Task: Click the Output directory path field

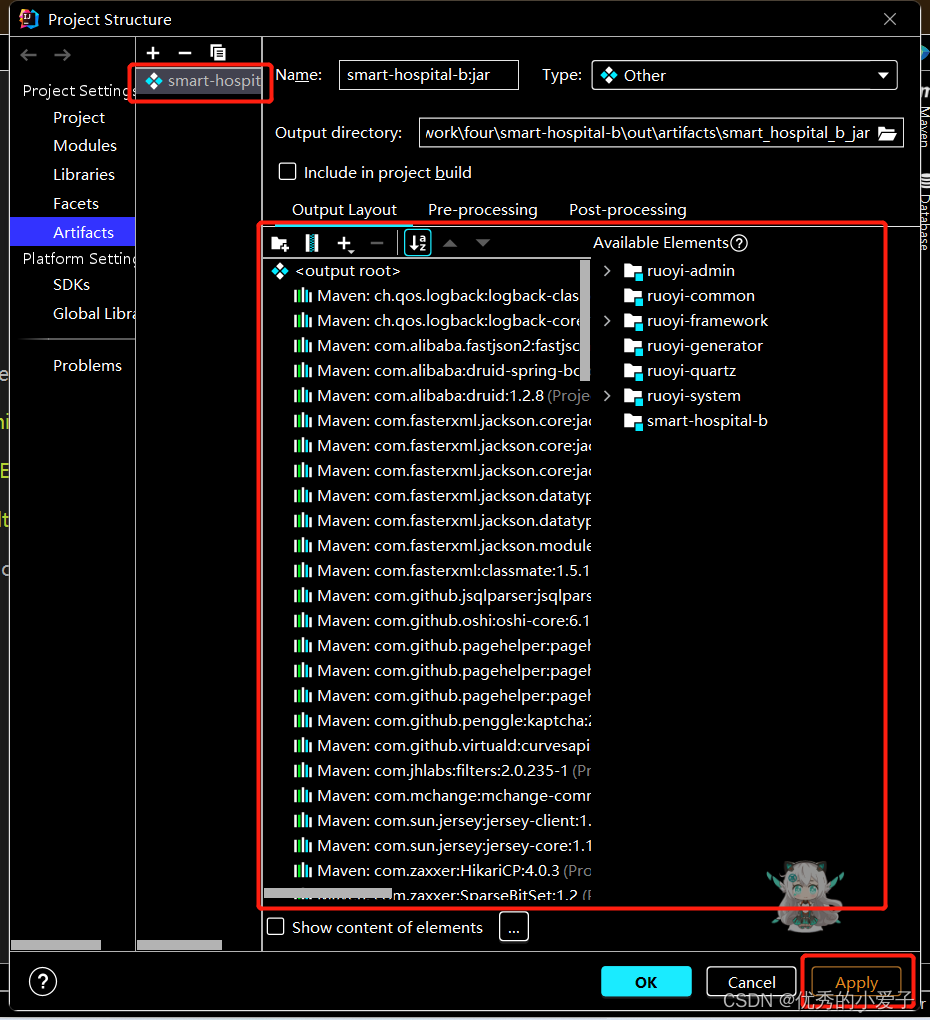Action: point(647,133)
